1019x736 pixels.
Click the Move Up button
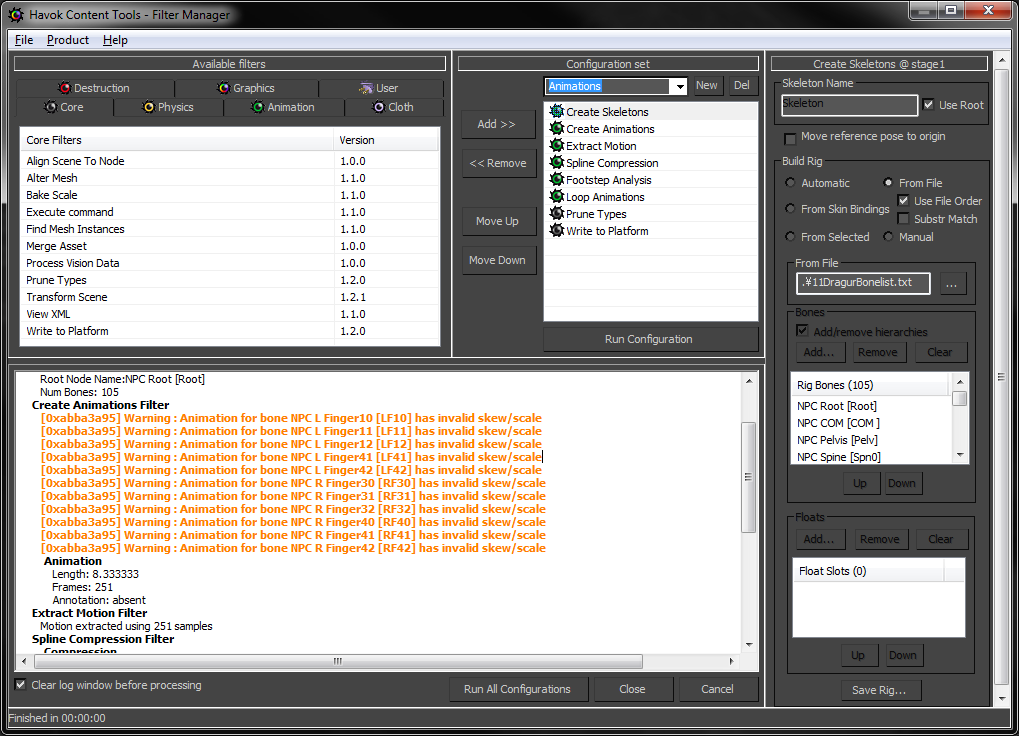pos(498,221)
